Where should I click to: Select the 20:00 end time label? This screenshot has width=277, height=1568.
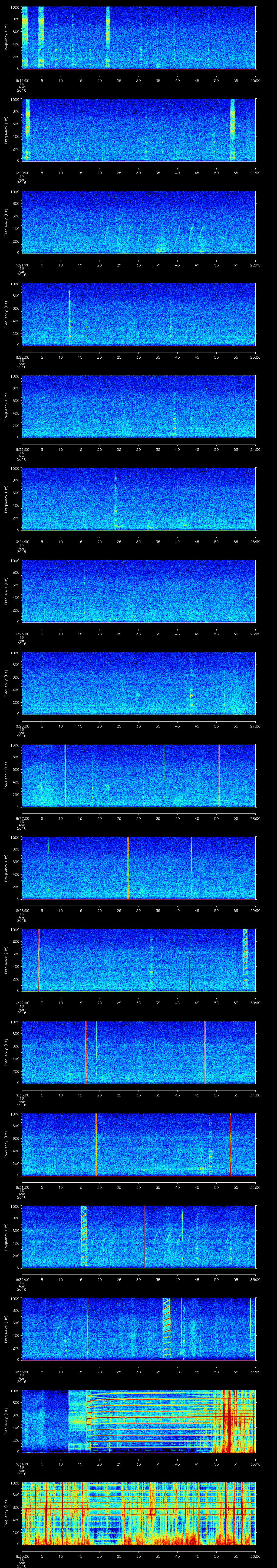(x=255, y=80)
